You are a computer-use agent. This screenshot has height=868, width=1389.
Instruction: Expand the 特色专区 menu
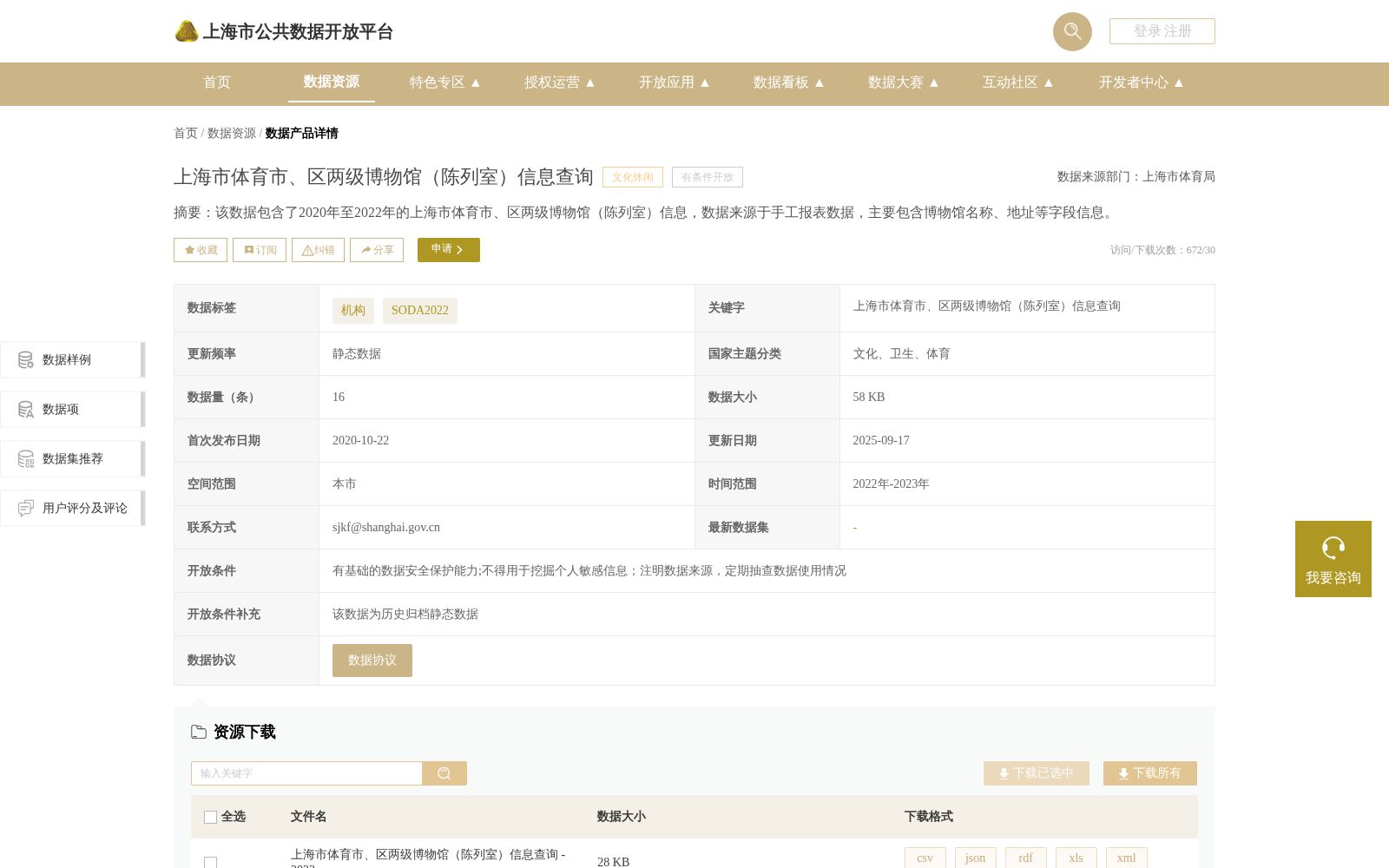click(x=445, y=82)
